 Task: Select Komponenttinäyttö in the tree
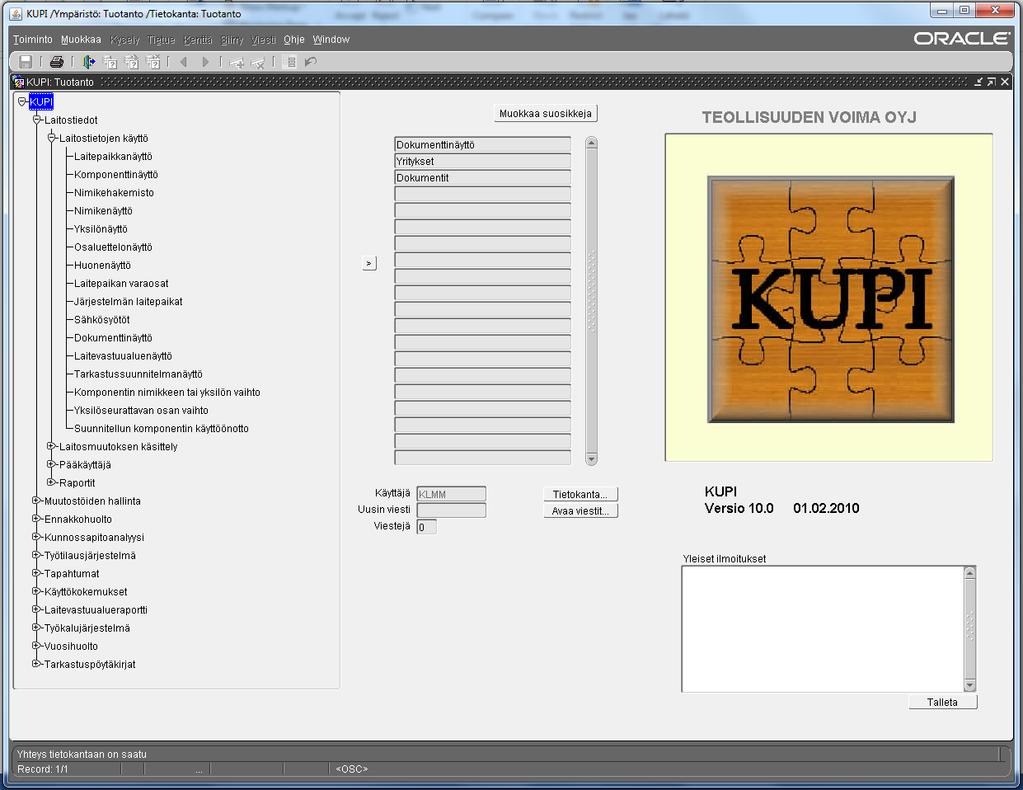[116, 175]
